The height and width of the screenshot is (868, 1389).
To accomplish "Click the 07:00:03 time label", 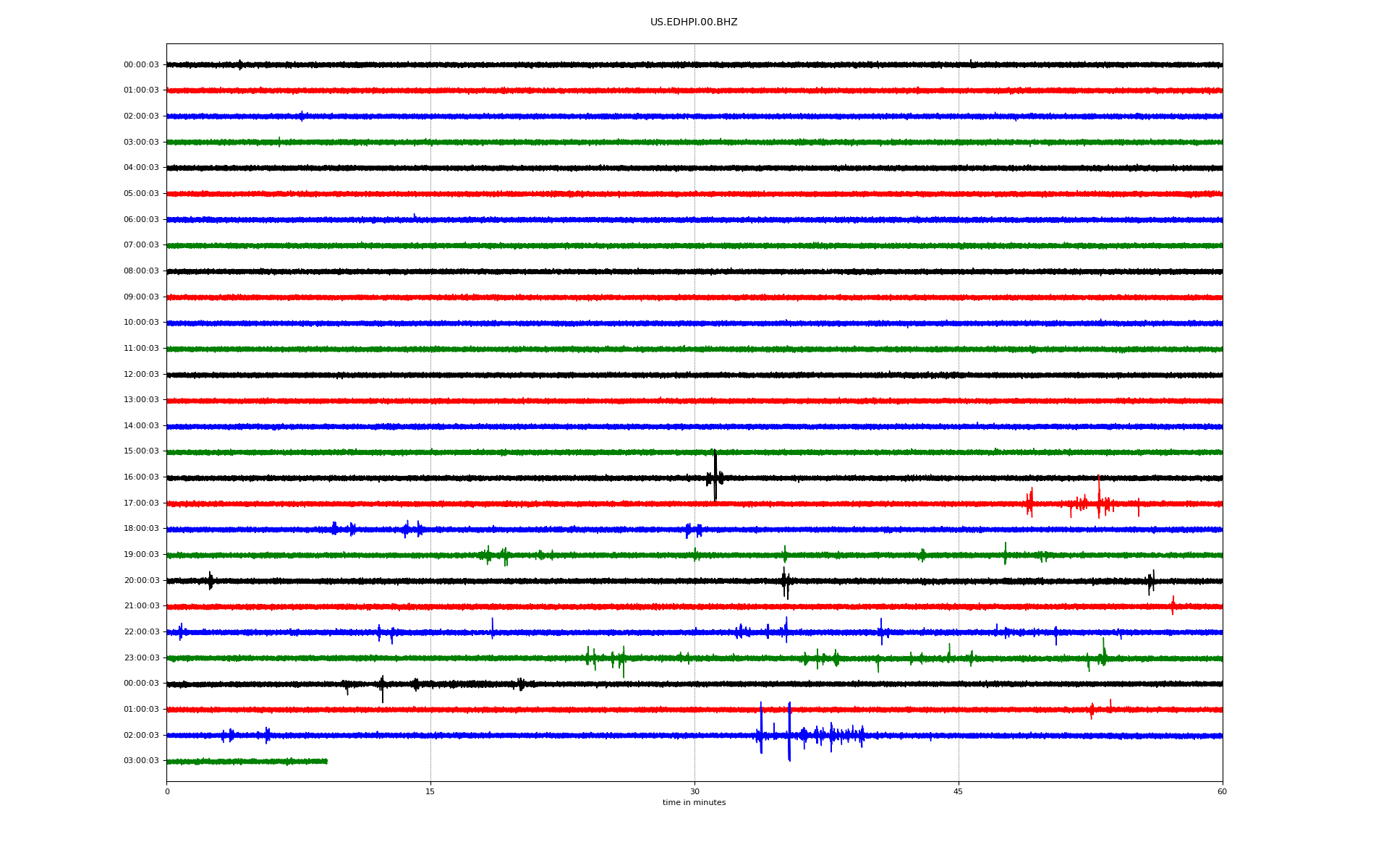I will click(141, 245).
